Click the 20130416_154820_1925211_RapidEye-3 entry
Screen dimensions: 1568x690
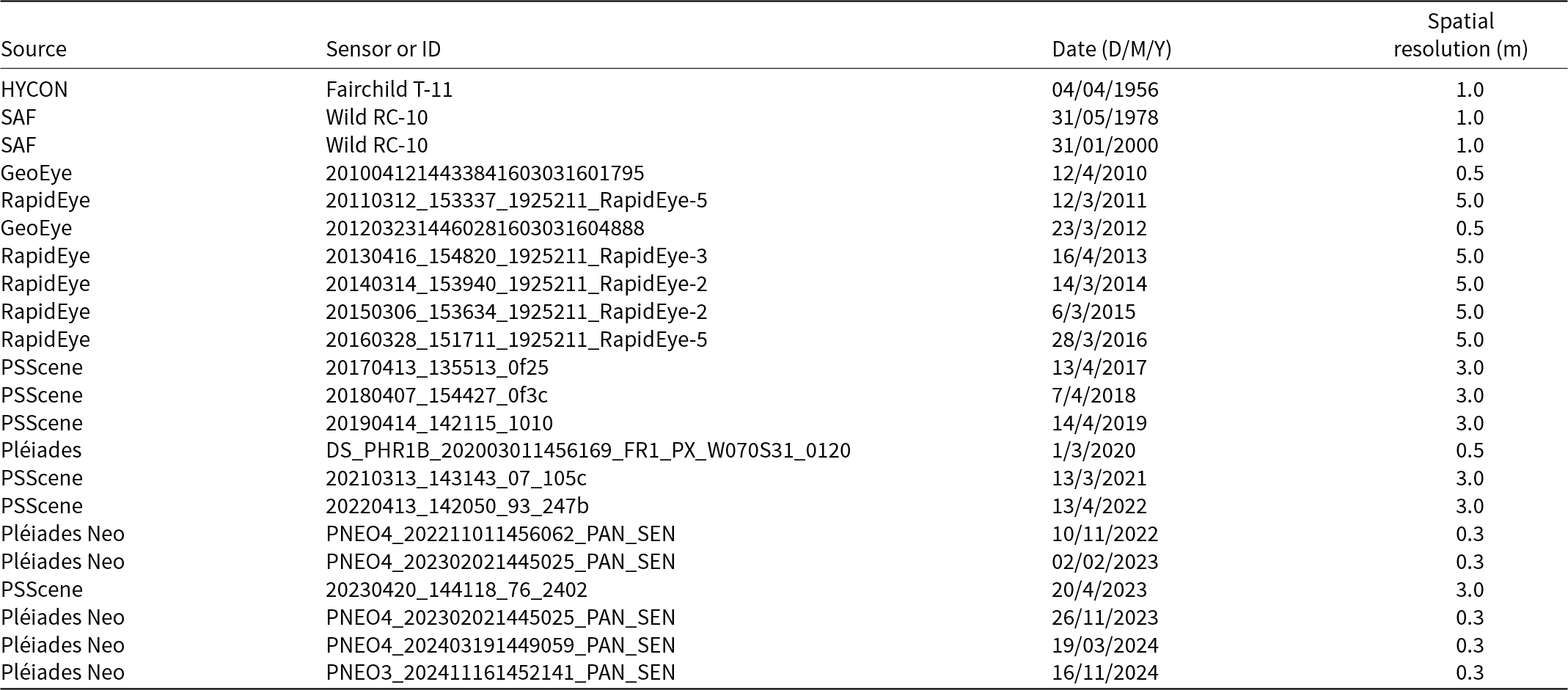516,256
